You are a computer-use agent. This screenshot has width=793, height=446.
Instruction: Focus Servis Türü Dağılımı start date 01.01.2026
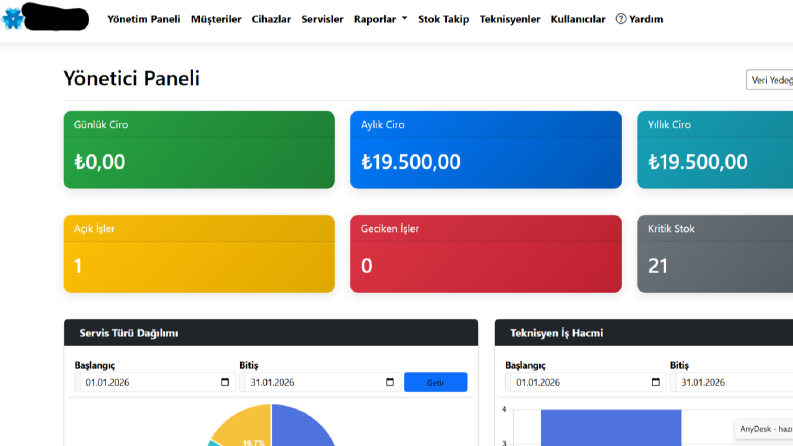(155, 382)
